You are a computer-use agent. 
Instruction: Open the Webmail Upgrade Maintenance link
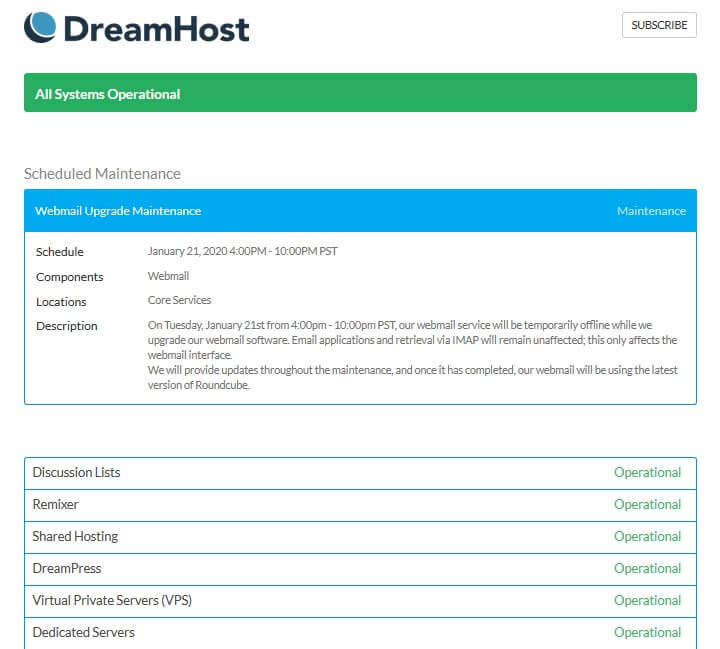pyautogui.click(x=118, y=211)
